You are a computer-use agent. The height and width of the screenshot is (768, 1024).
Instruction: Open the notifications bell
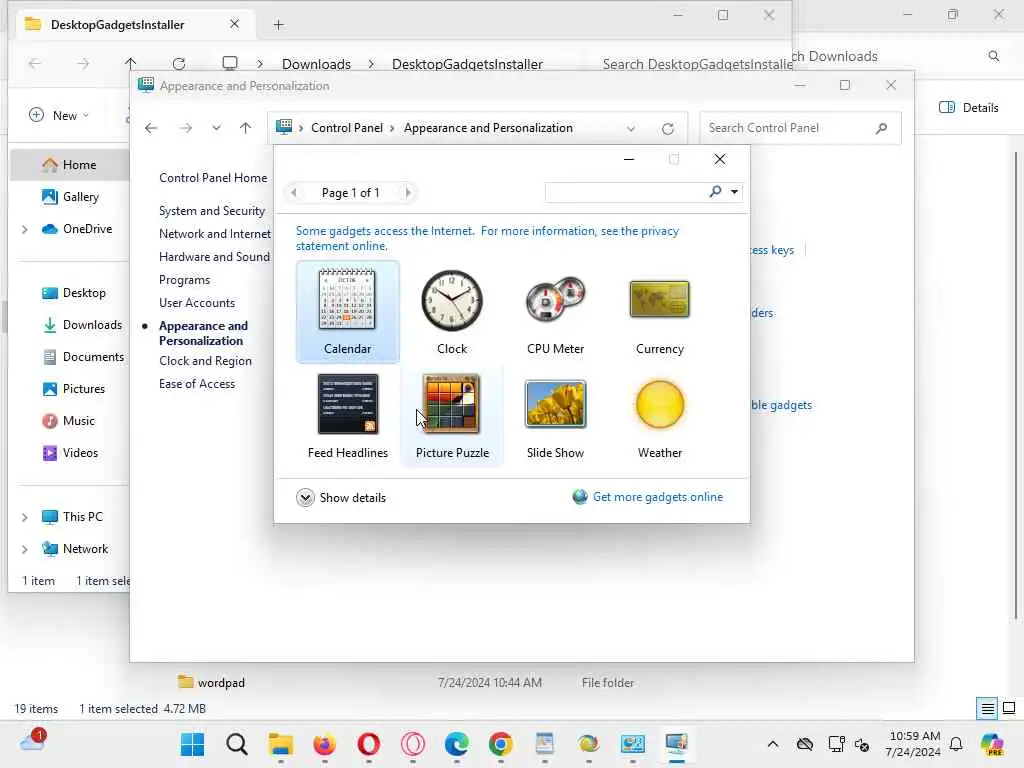[956, 744]
